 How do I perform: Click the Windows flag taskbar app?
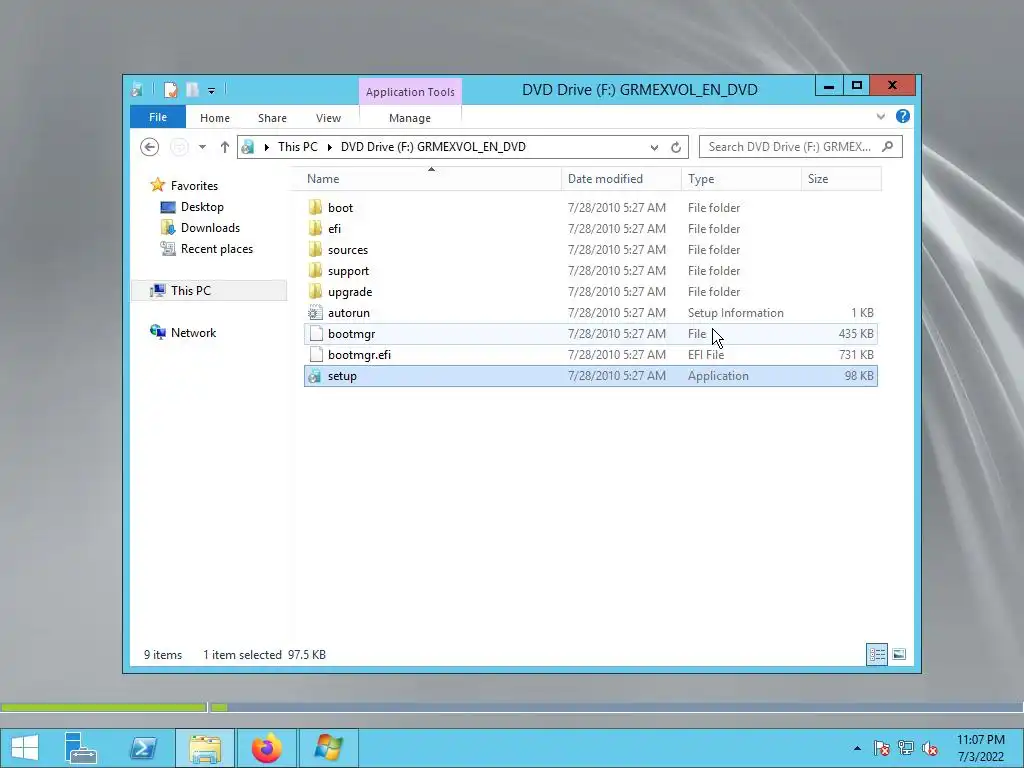(x=328, y=748)
